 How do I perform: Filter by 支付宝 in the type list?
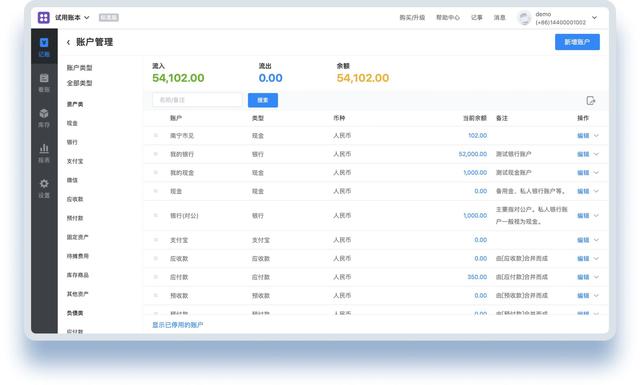pos(75,161)
